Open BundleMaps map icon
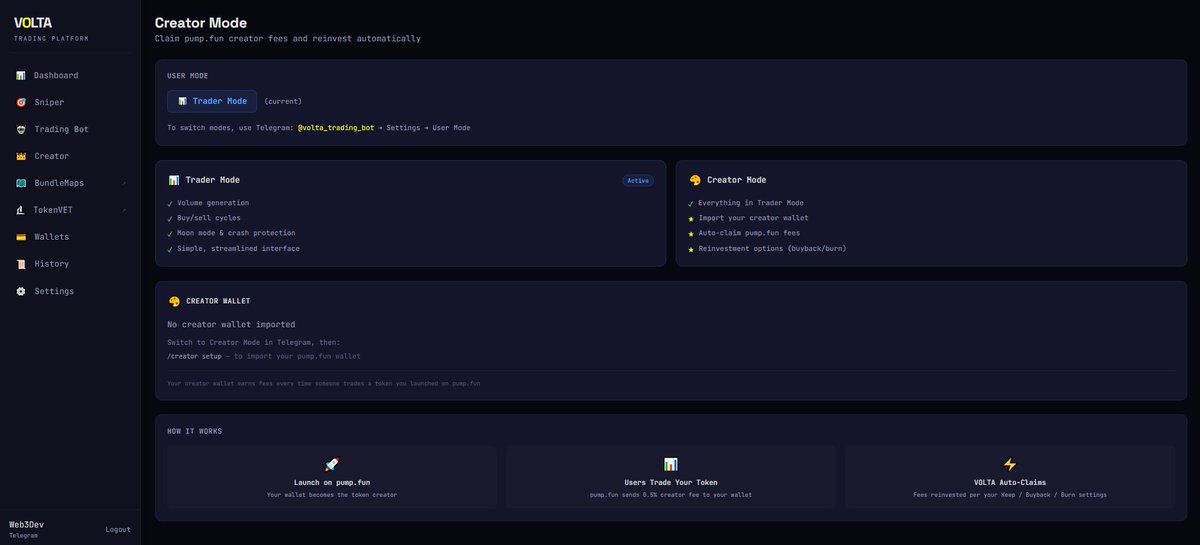The height and width of the screenshot is (545, 1200). pyautogui.click(x=20, y=183)
